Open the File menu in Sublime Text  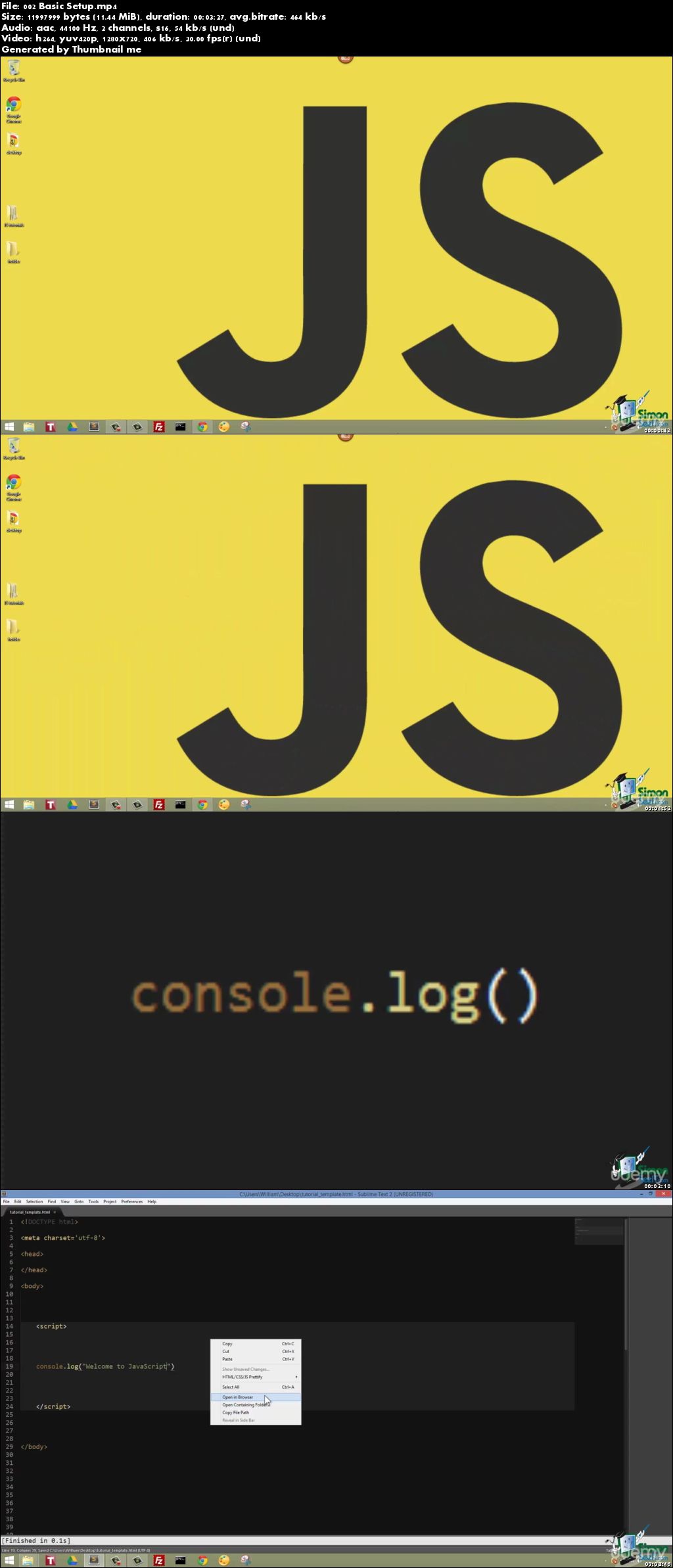[6, 1201]
